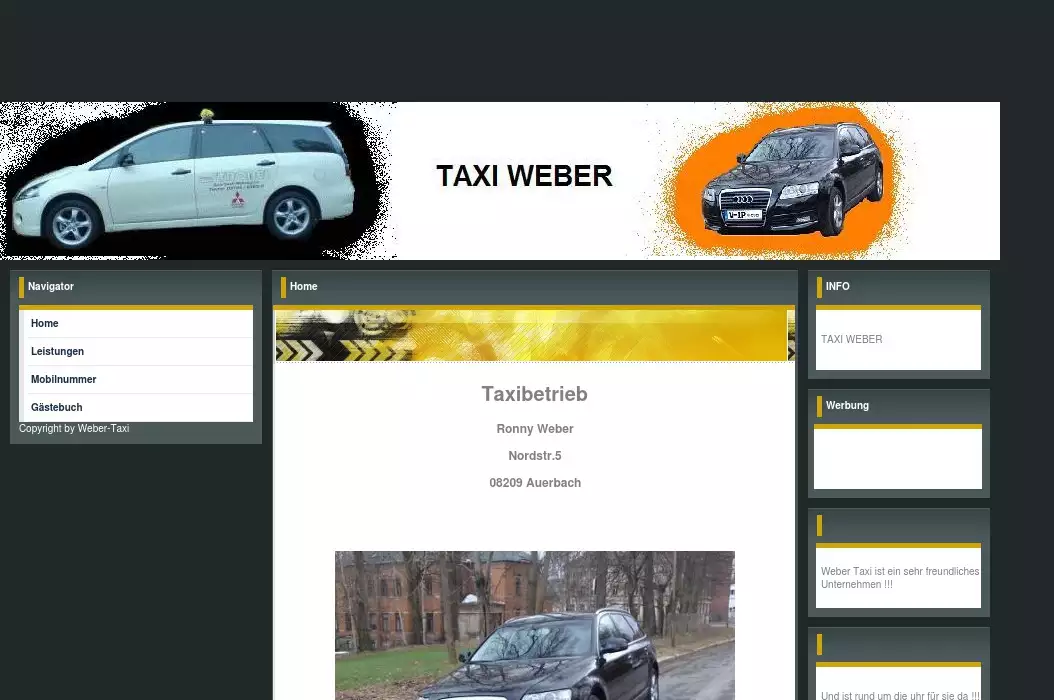Click the Ronny Weber name text
Screen dimensions: 1054x700
click(x=534, y=429)
